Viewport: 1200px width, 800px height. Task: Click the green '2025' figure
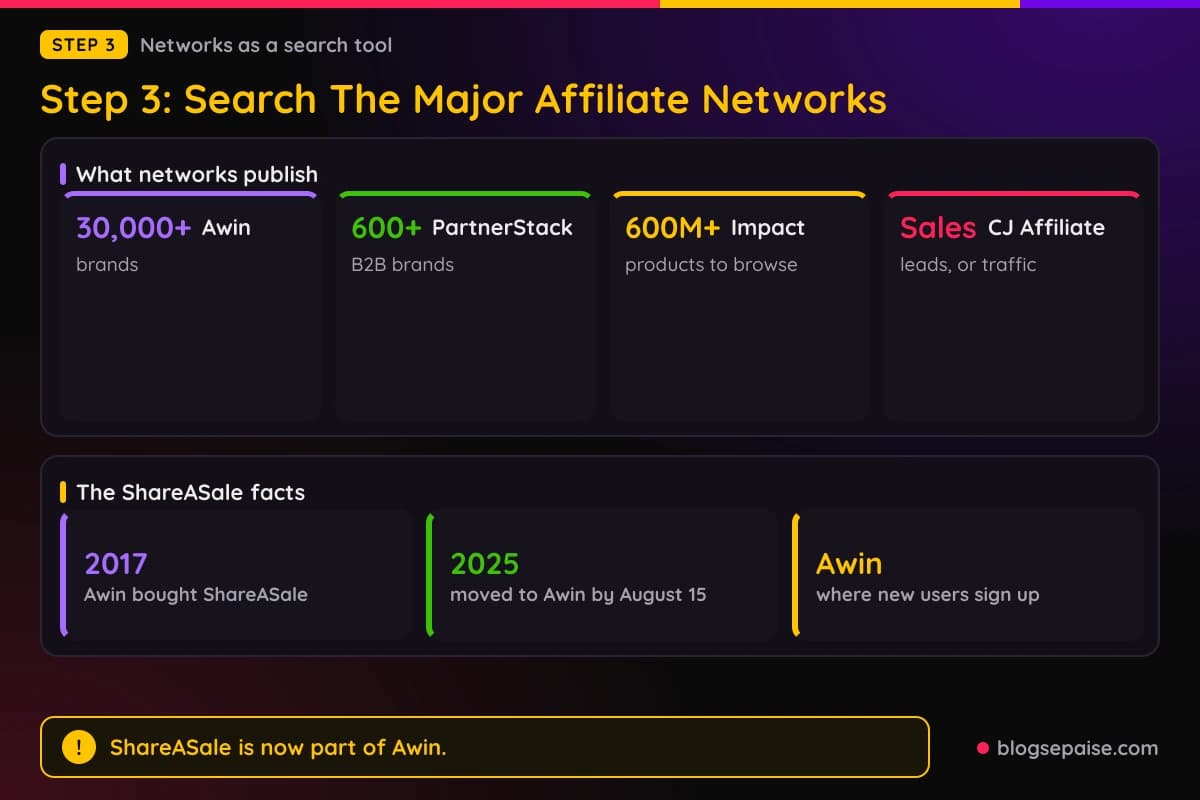(485, 564)
